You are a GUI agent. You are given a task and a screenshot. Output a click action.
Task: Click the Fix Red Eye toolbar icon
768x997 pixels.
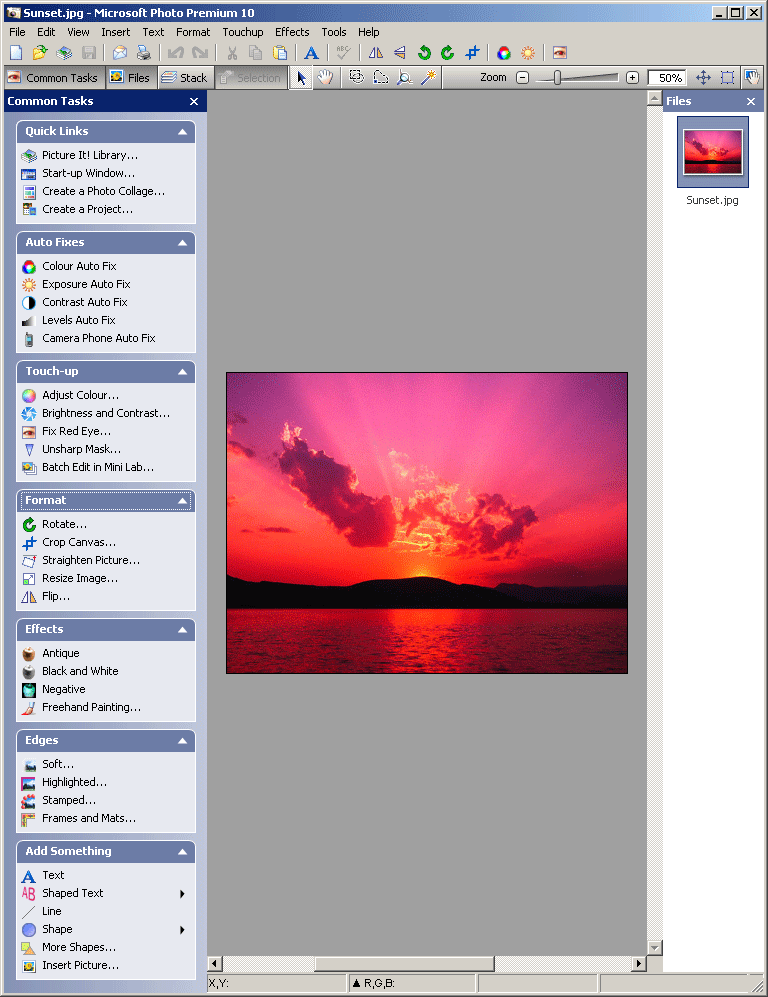coord(559,53)
